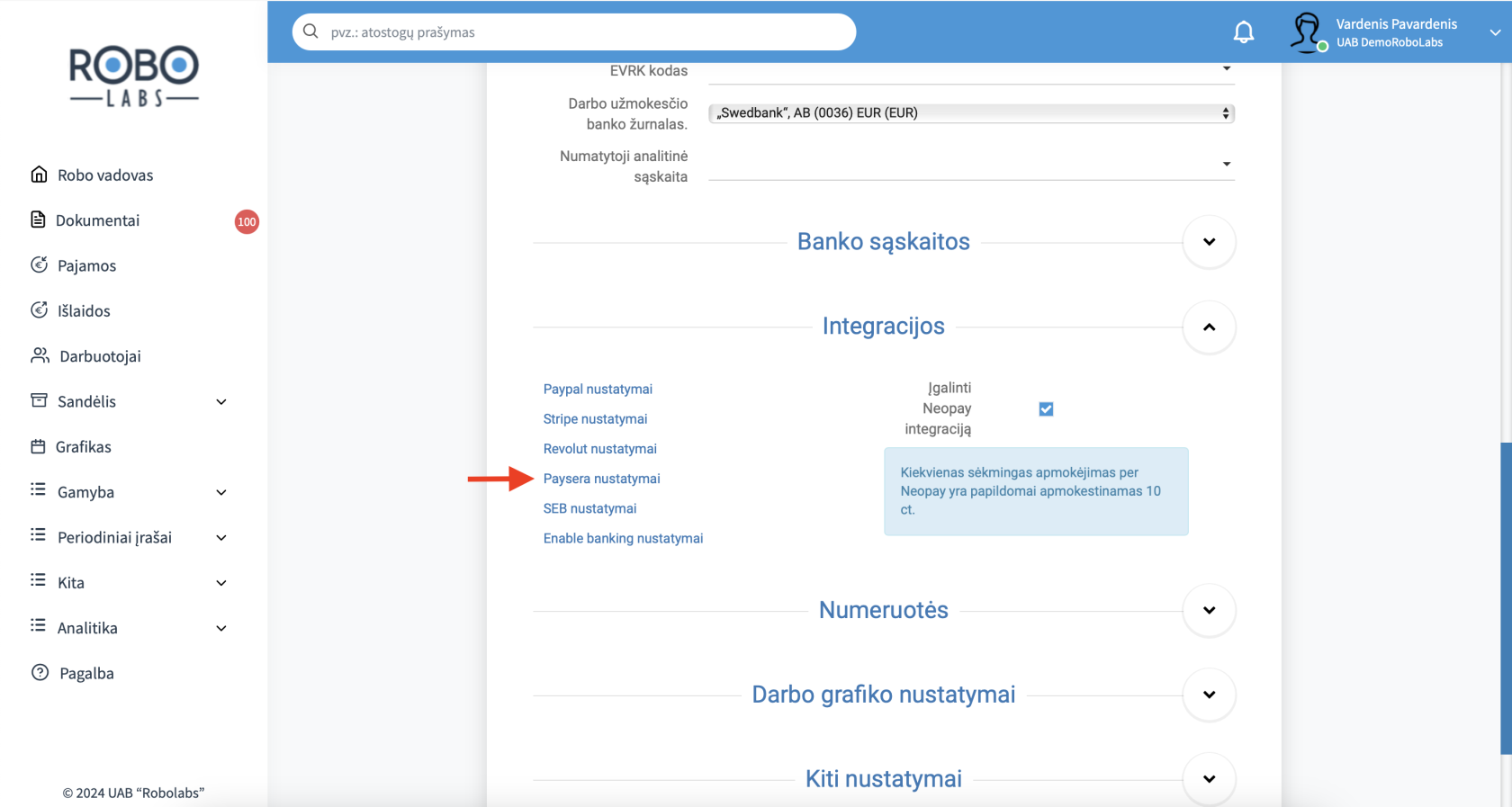Image resolution: width=1512 pixels, height=807 pixels.
Task: Click the Neopay fee info notice
Action: tap(1036, 491)
